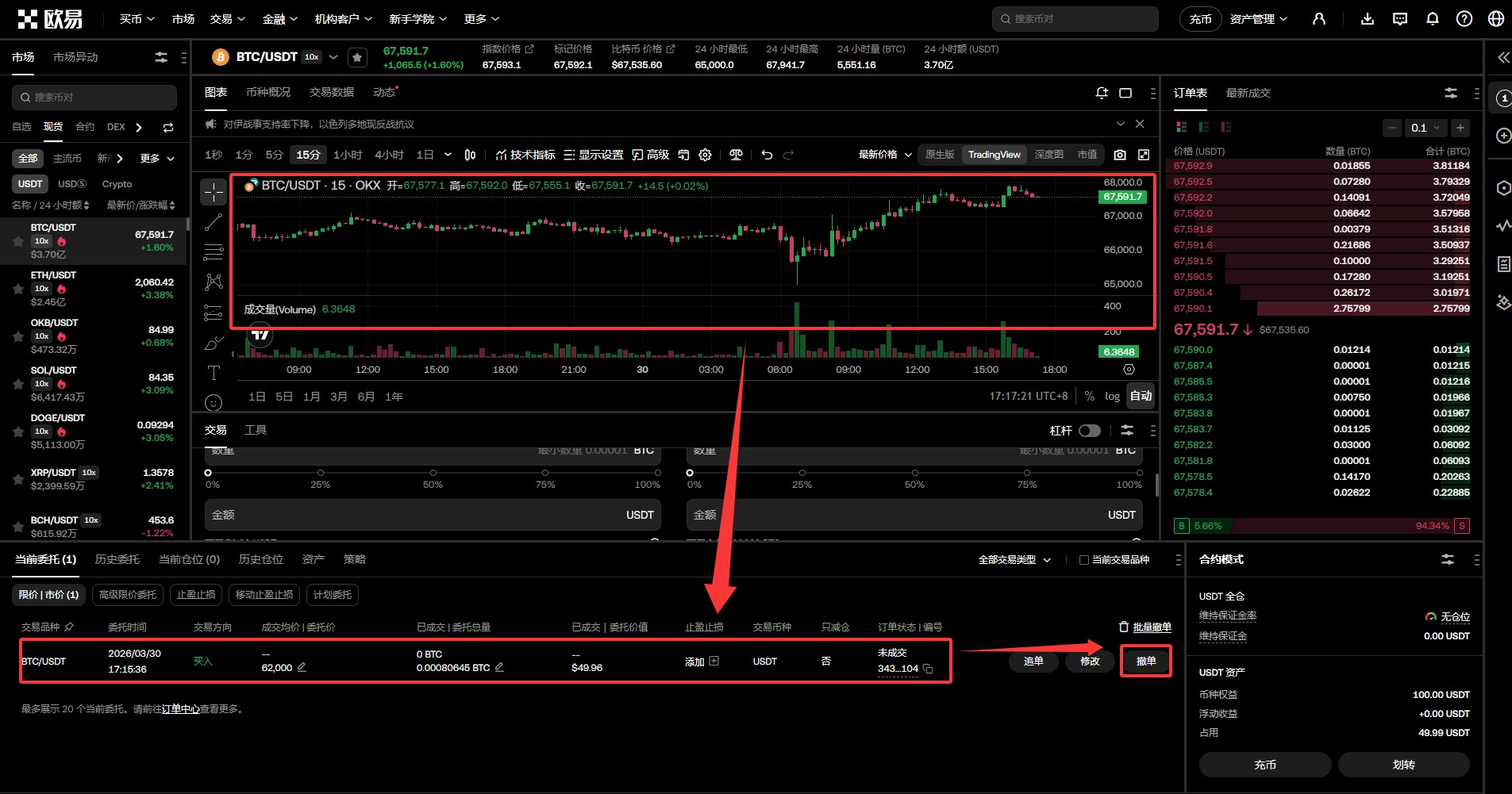This screenshot has height=794, width=1512.
Task: Click the order book filter settings icon
Action: (1451, 93)
